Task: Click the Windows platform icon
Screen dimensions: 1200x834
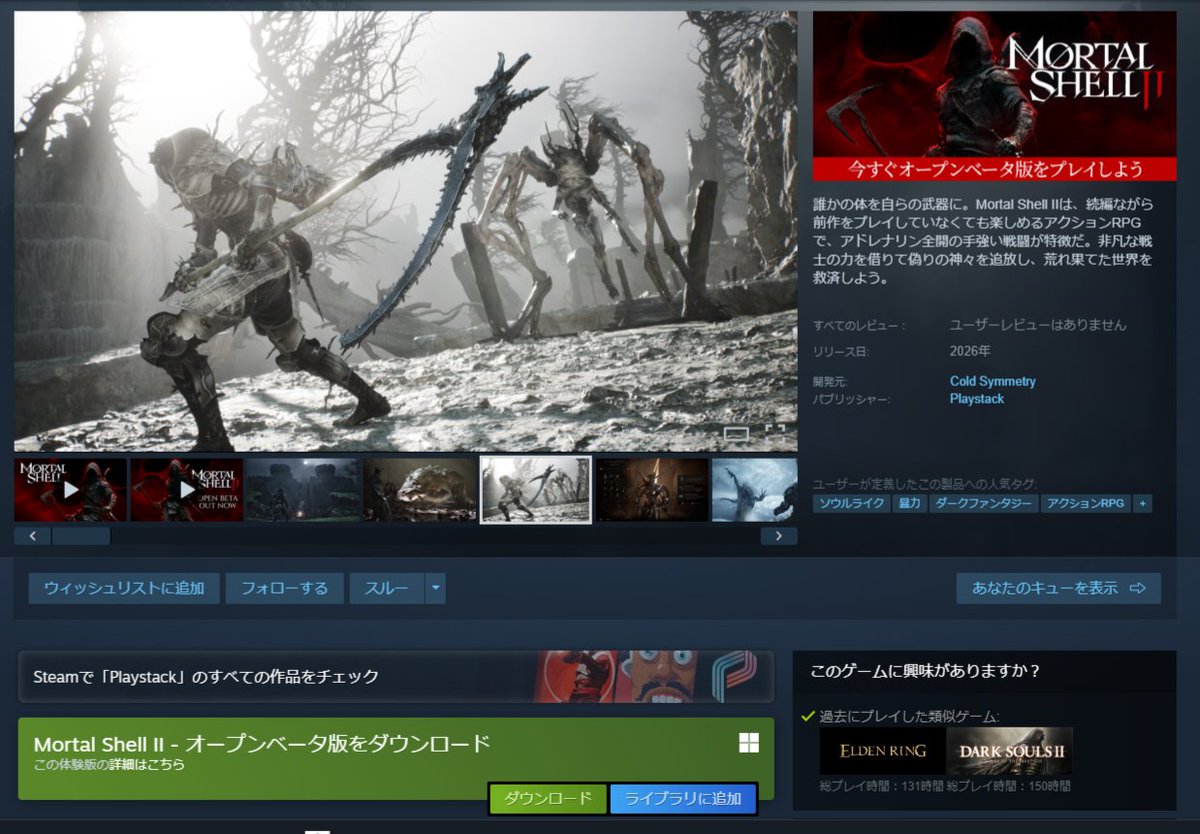Action: coord(748,743)
